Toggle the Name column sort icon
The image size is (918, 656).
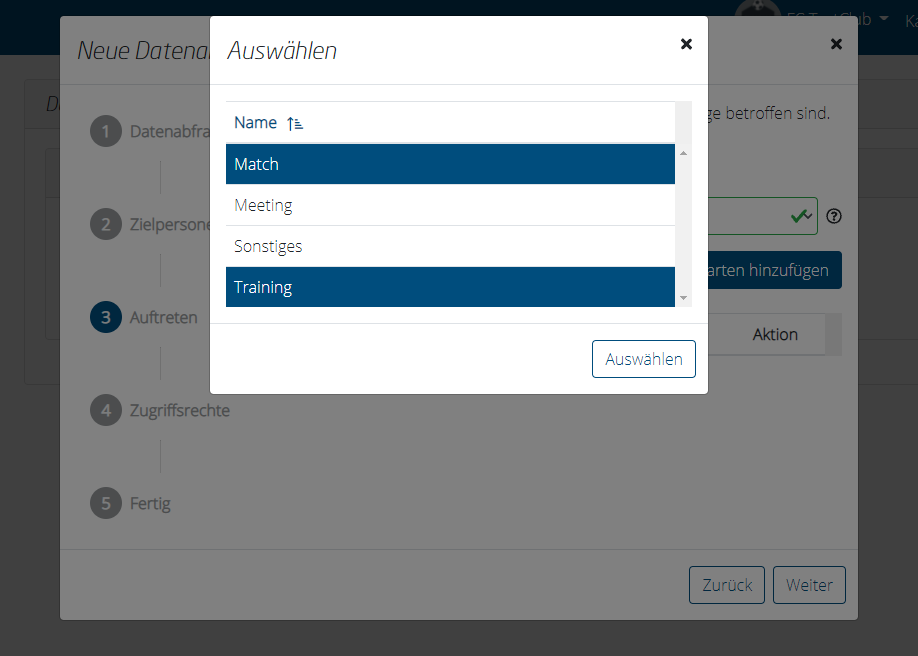pos(294,123)
